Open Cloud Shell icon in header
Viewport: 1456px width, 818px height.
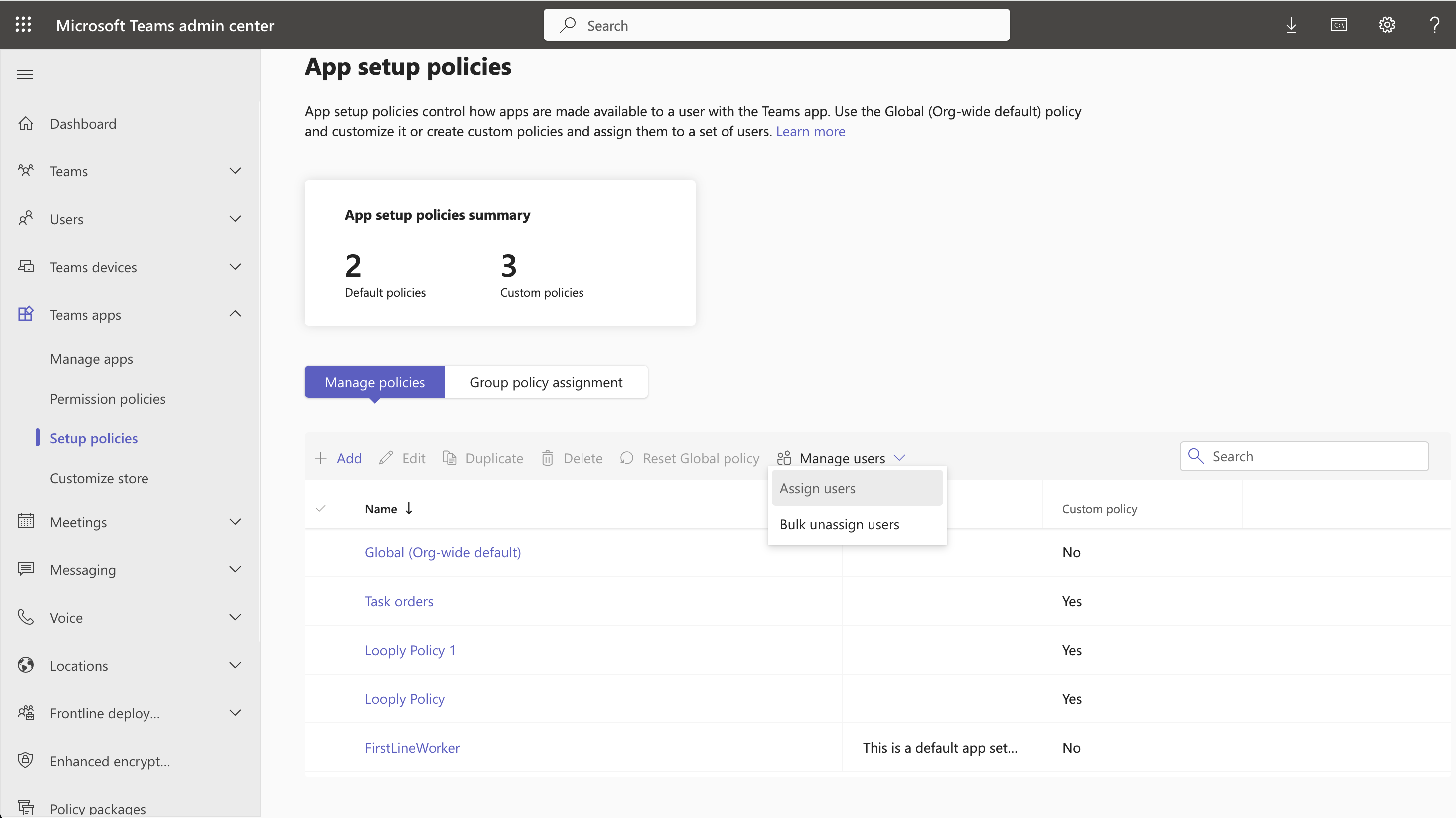coord(1339,25)
